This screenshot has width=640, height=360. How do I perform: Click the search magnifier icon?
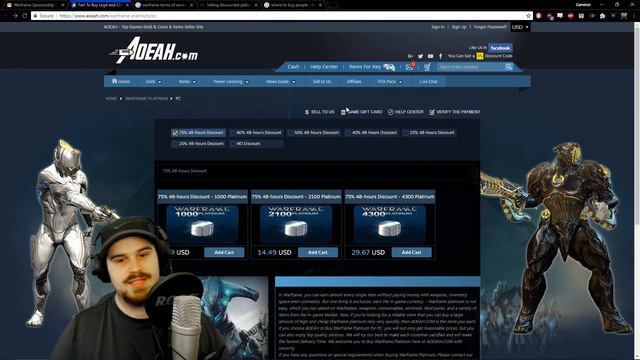click(x=509, y=67)
